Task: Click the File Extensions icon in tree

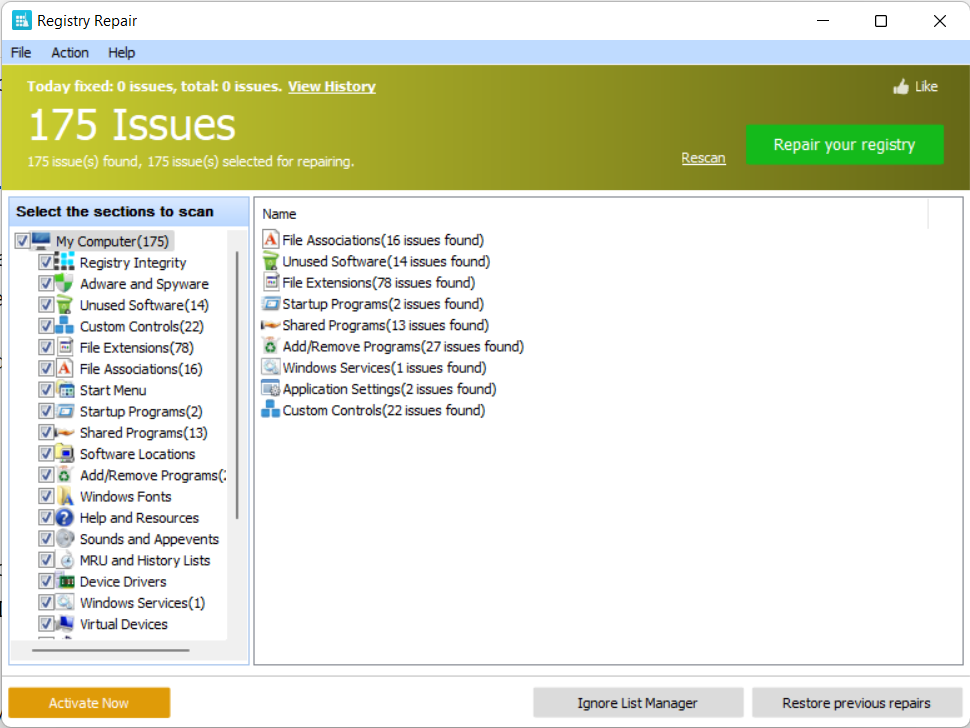Action: pyautogui.click(x=64, y=347)
